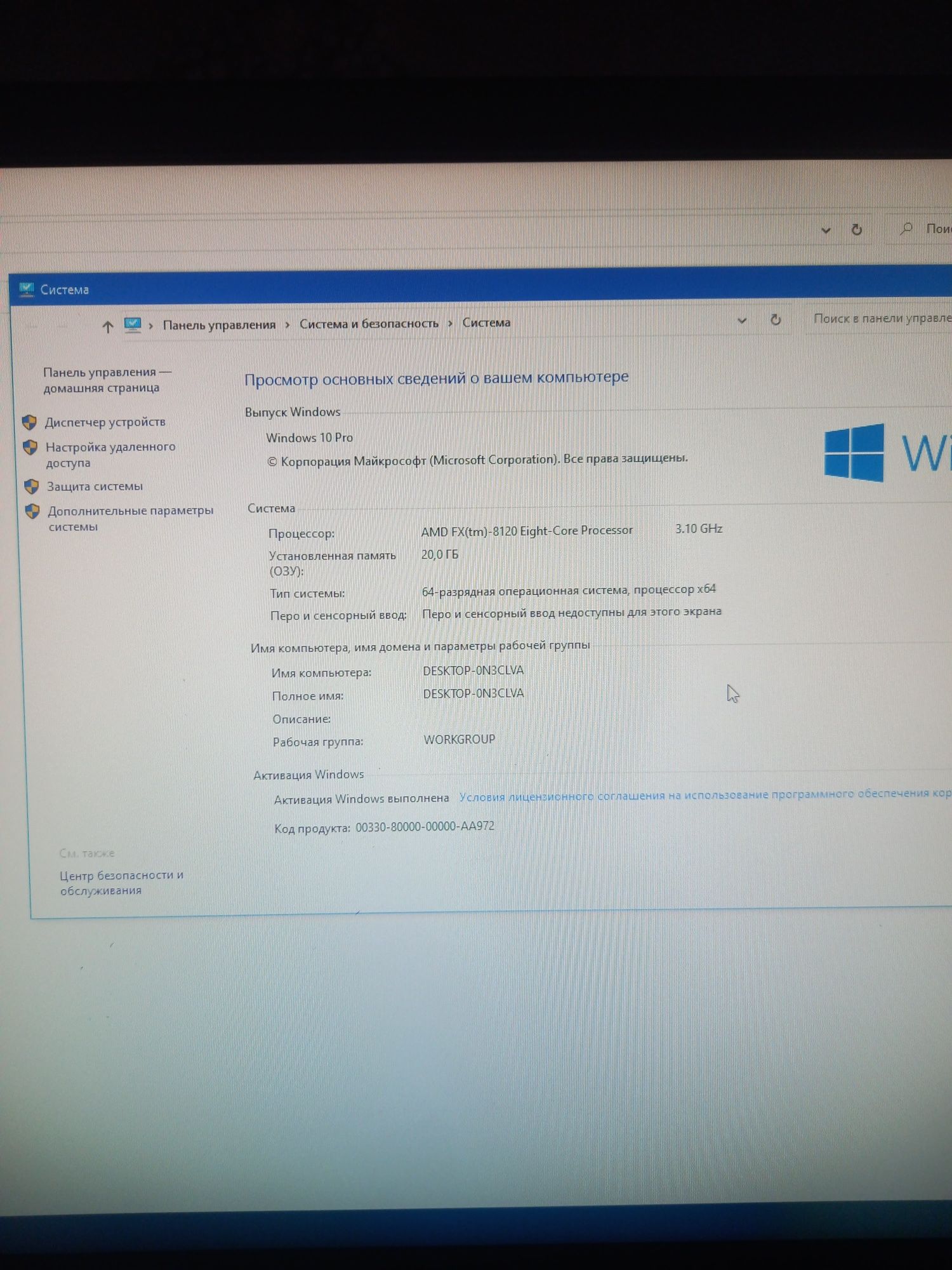The width and height of the screenshot is (952, 1270).
Task: Click the product code 00330-80000-00000-AA972
Action: 425,827
